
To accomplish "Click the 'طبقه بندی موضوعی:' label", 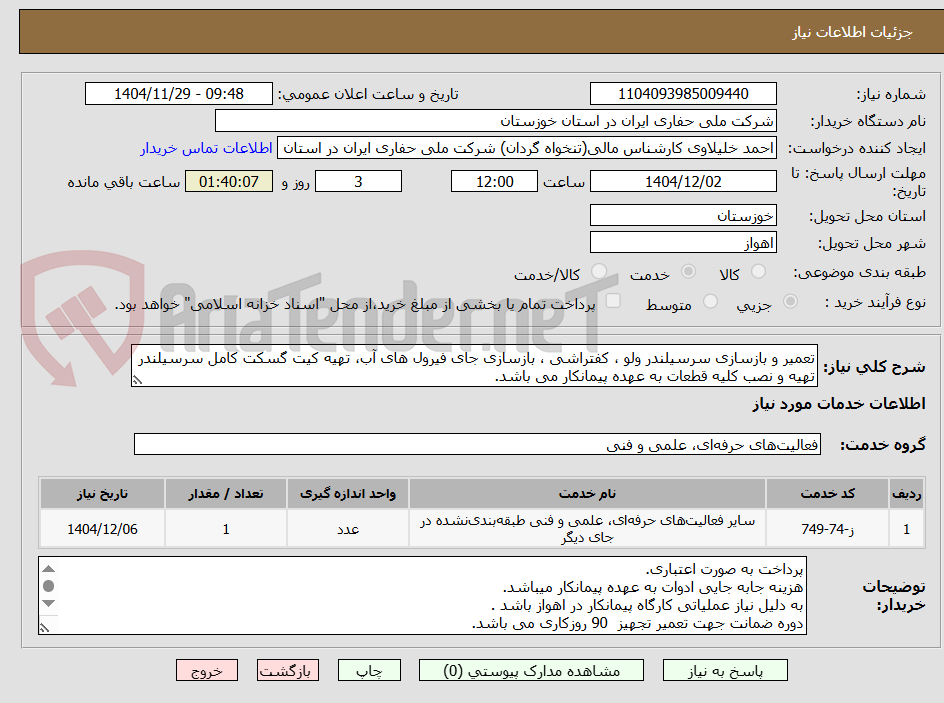I will 860,273.
